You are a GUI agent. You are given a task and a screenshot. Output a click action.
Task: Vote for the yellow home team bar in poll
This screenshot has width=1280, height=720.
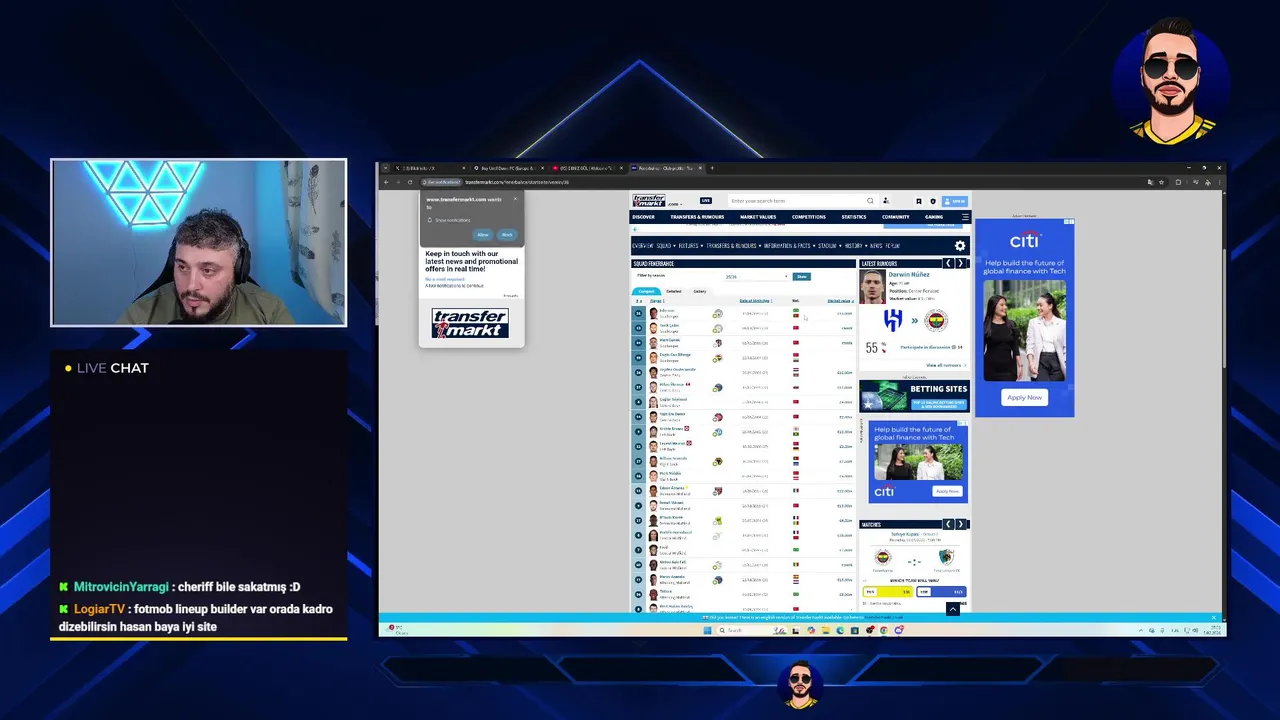tap(888, 592)
